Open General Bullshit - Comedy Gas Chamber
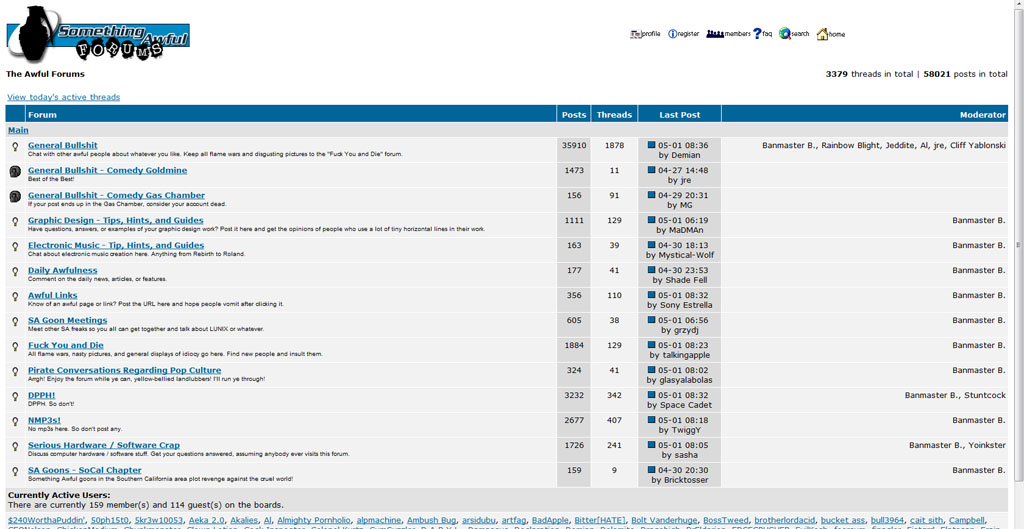This screenshot has width=1024, height=529. [116, 195]
